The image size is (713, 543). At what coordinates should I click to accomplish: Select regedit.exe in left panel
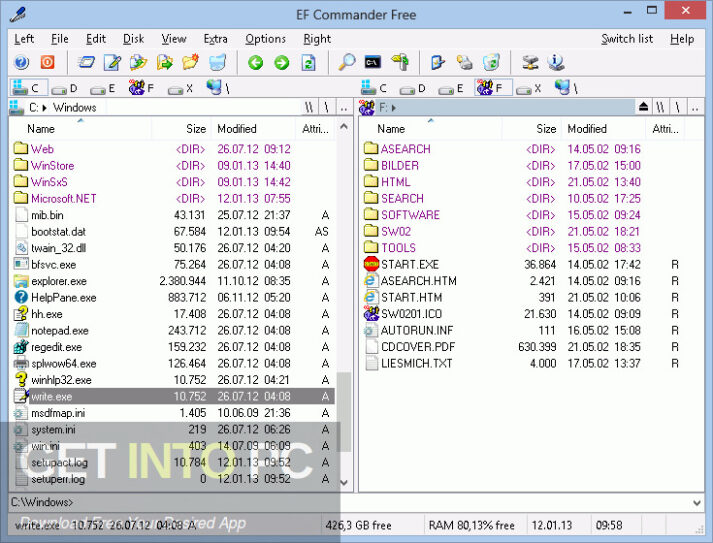(173, 347)
